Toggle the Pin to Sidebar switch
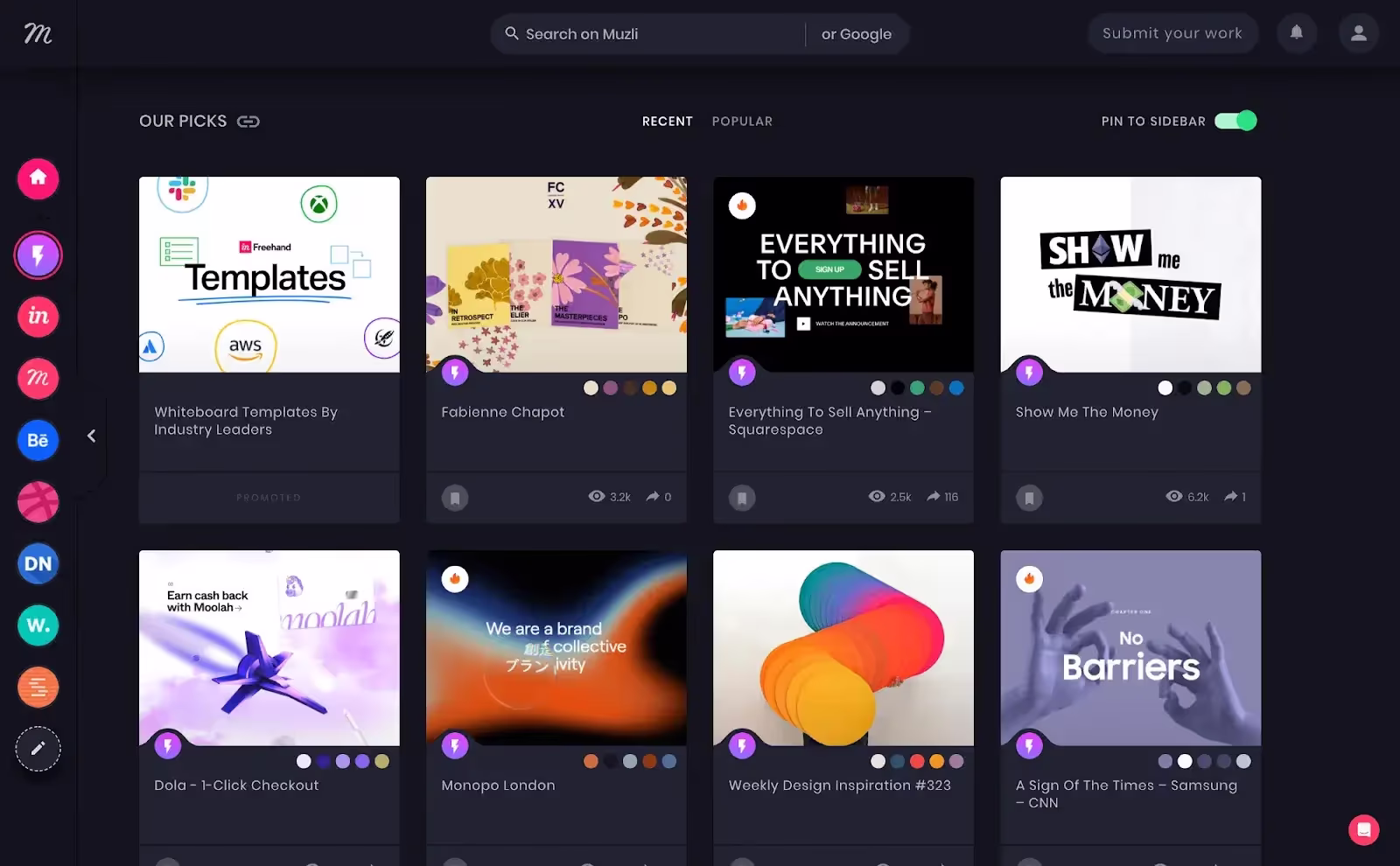The image size is (1400, 866). 1235,121
